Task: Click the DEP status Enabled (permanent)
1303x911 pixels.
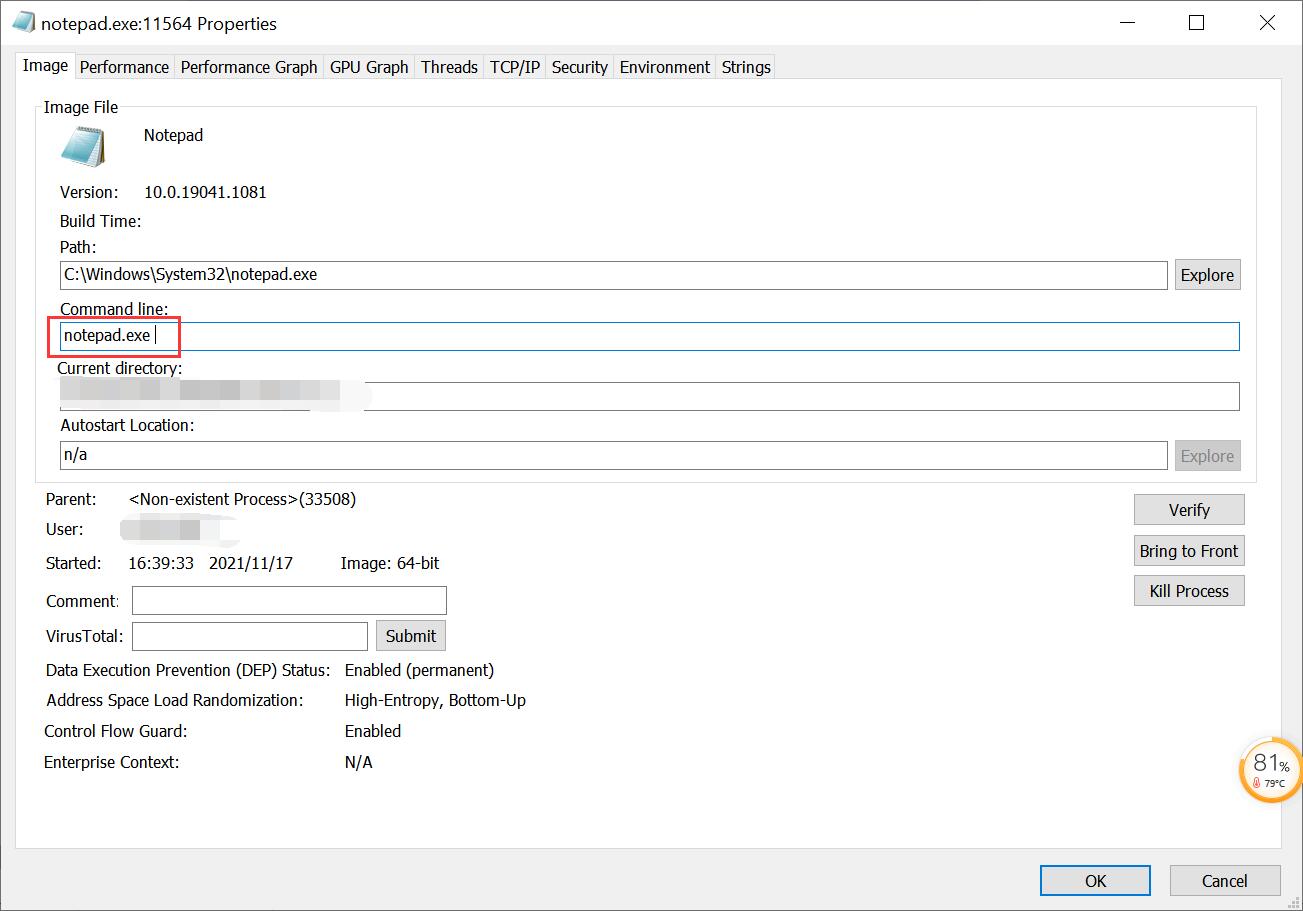Action: tap(419, 670)
